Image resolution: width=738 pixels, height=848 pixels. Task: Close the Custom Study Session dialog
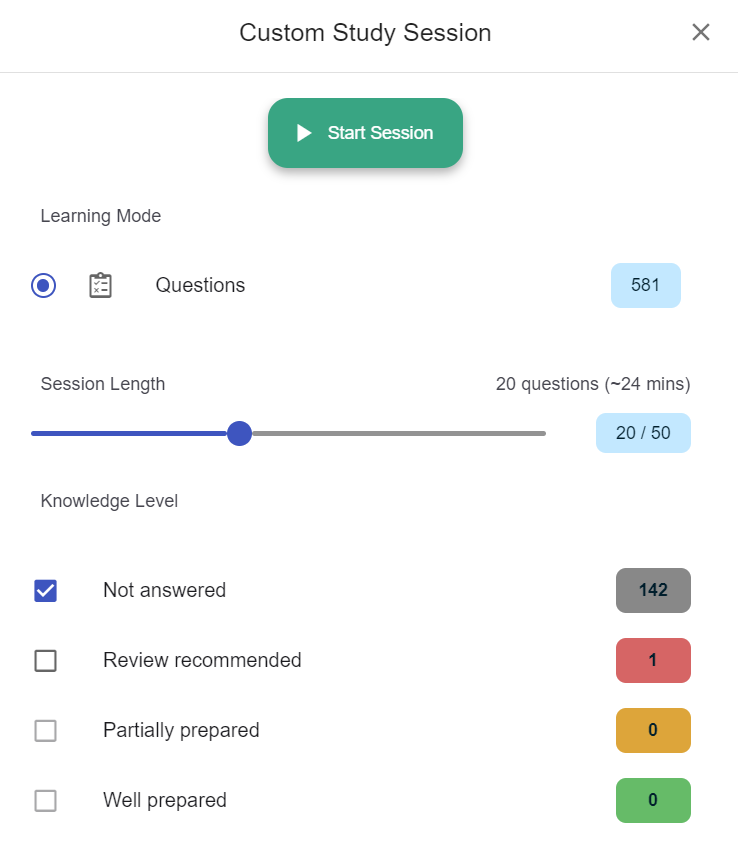[701, 33]
